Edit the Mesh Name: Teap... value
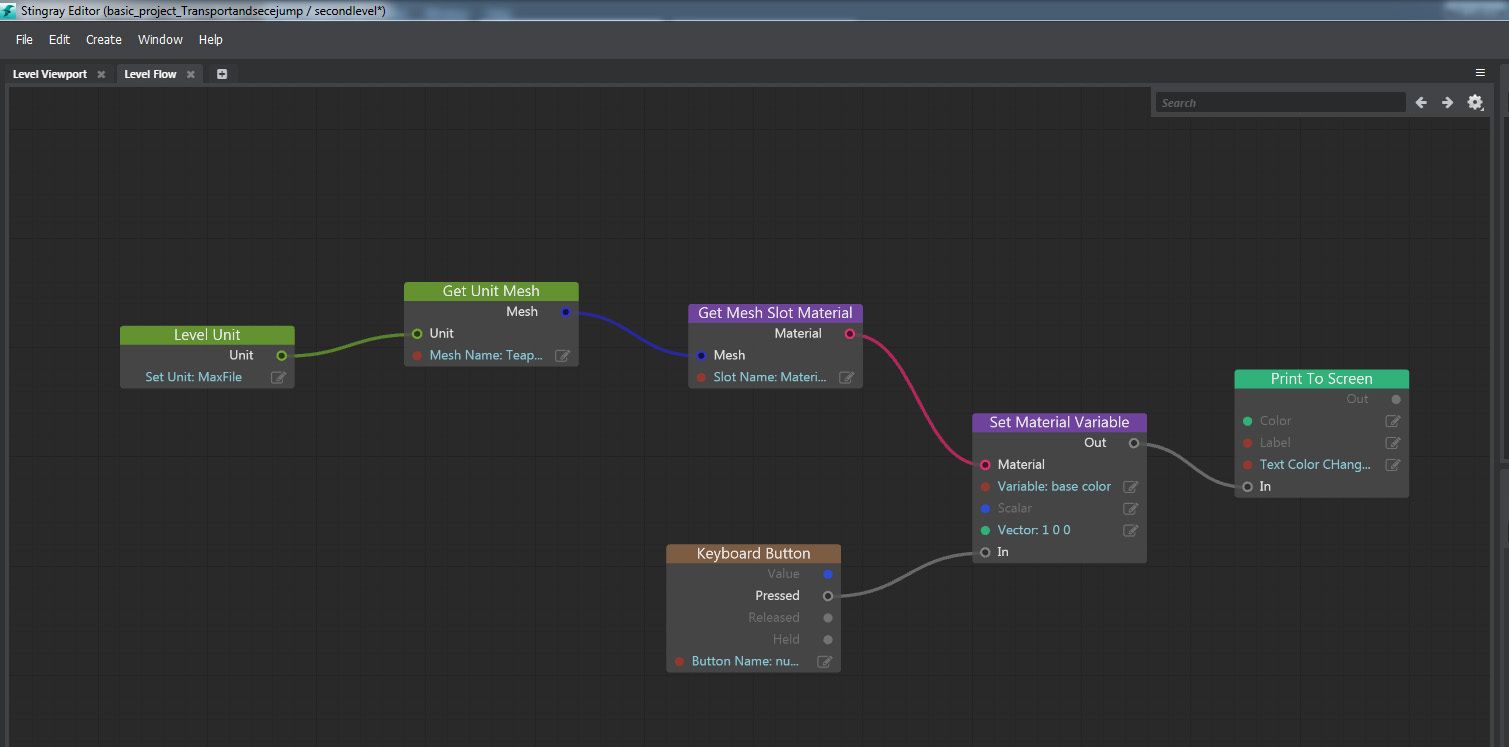1509x747 pixels. point(562,355)
